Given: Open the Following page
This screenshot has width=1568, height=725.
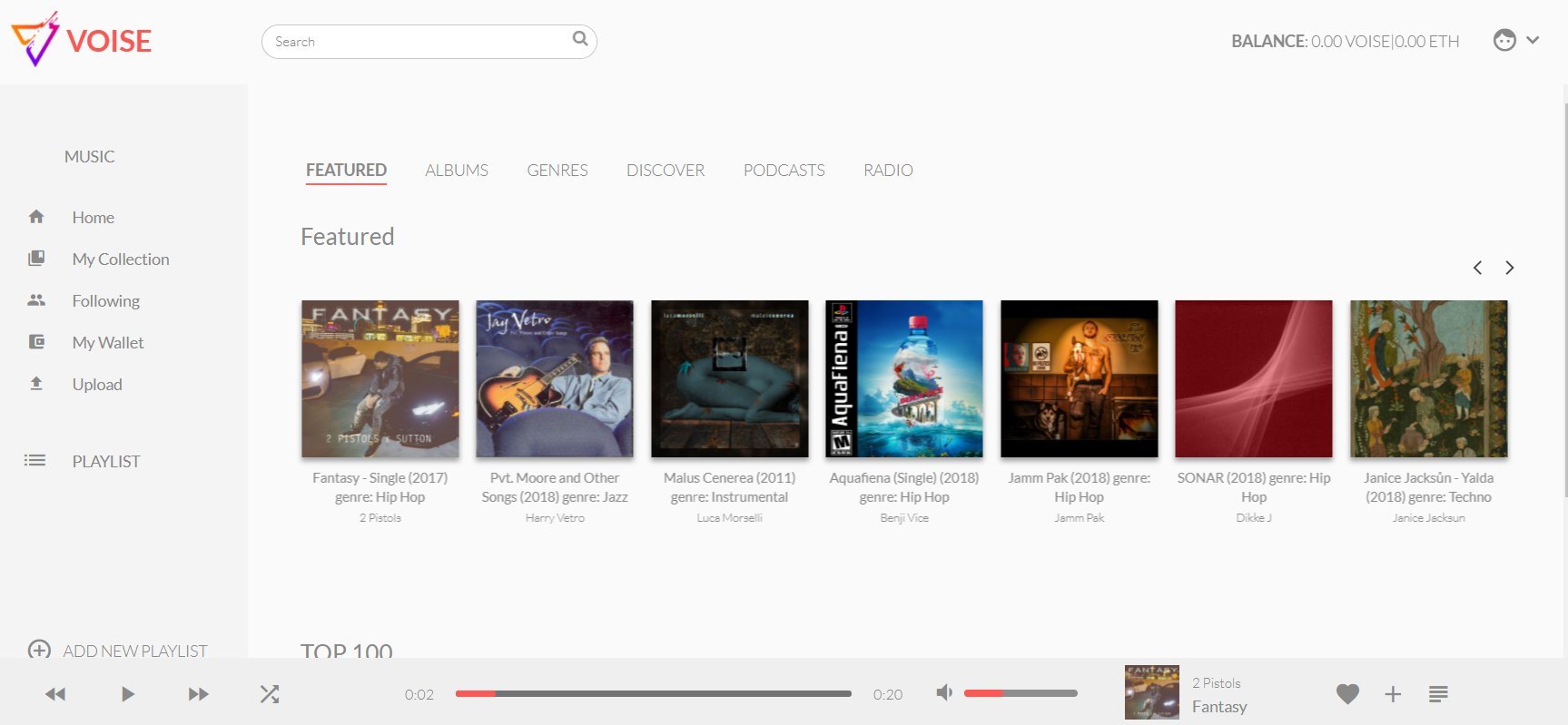Looking at the screenshot, I should [x=106, y=300].
